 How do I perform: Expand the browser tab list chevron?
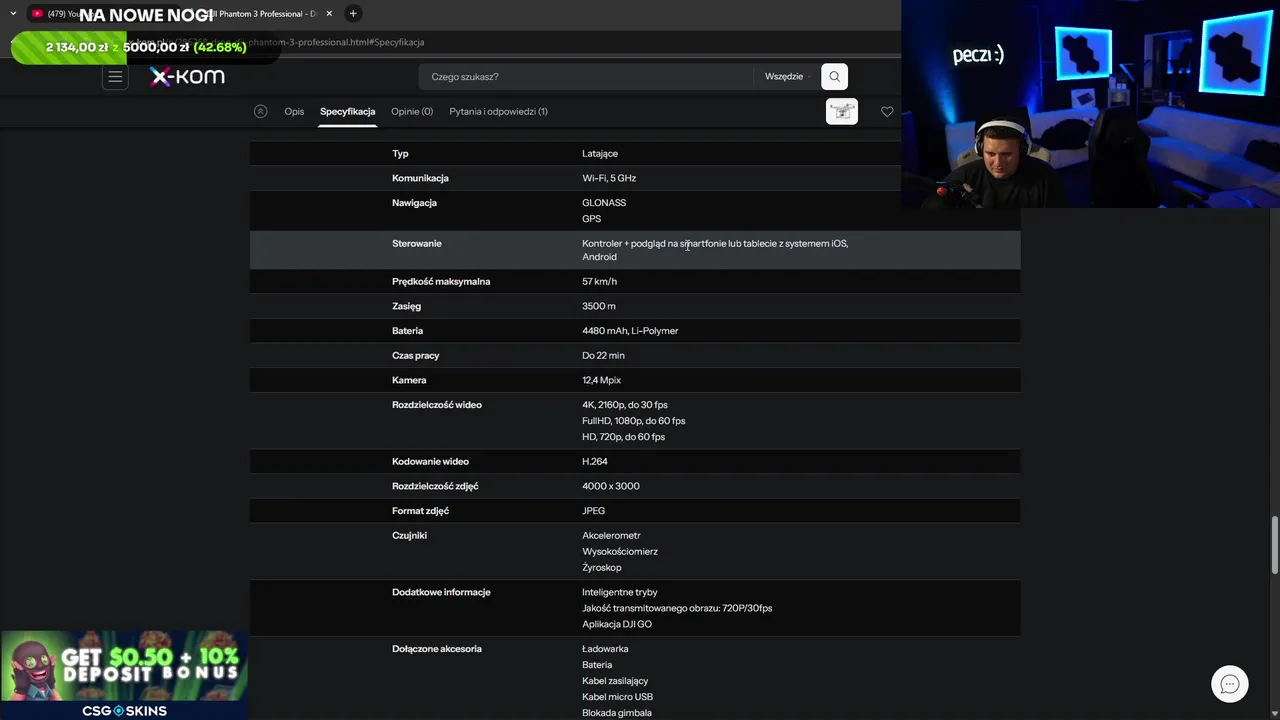point(13,14)
